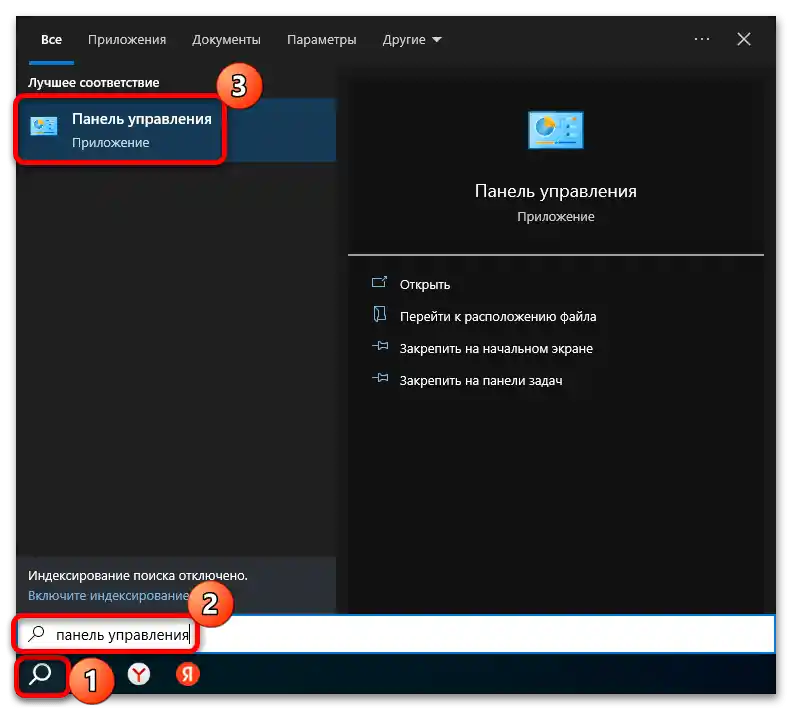Click the taskbar search magnifier icon
Viewport: 792px width, 710px height.
tap(40, 675)
